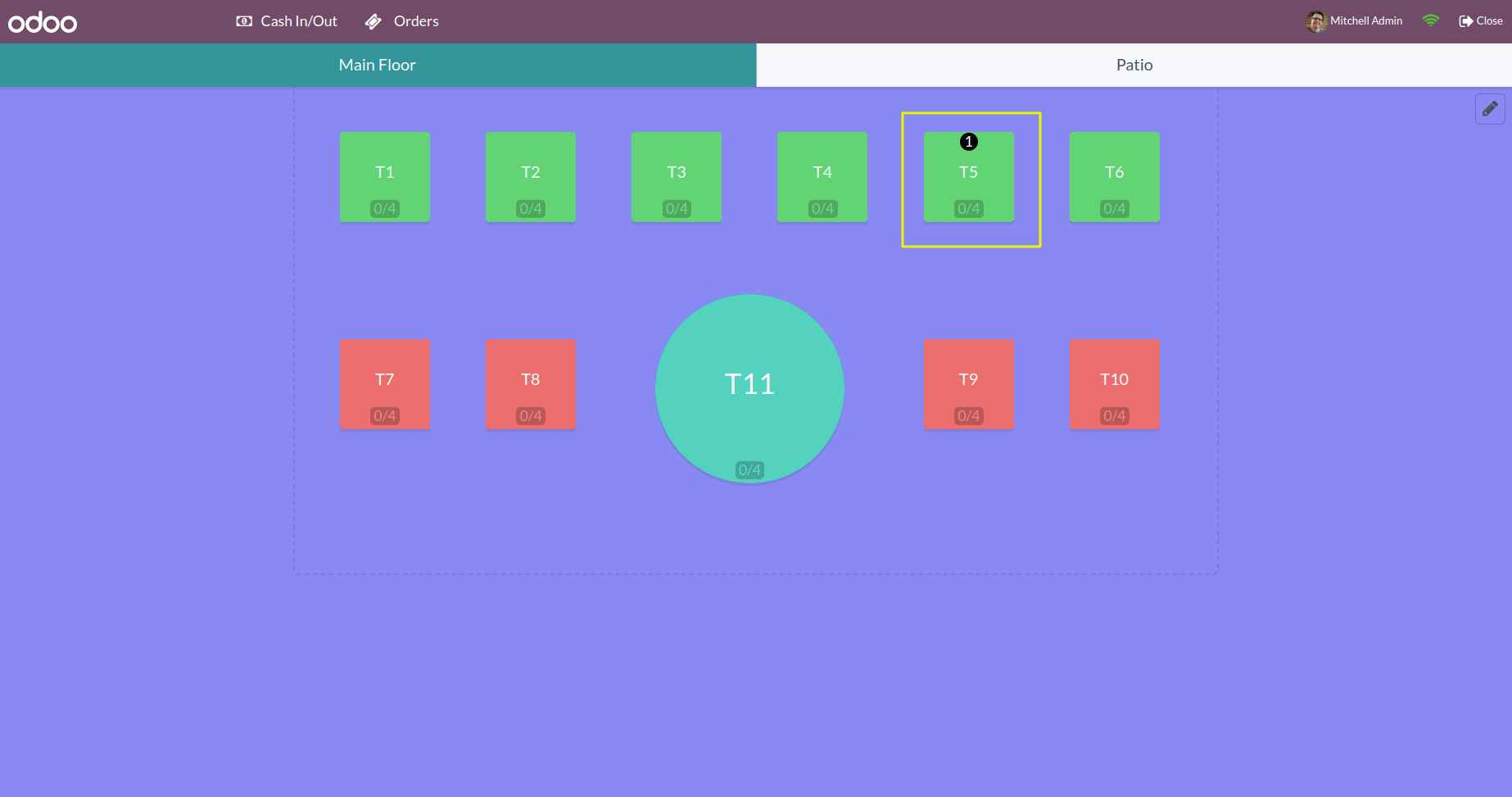1512x797 pixels.
Task: Switch to the Main Floor tab
Action: click(378, 65)
